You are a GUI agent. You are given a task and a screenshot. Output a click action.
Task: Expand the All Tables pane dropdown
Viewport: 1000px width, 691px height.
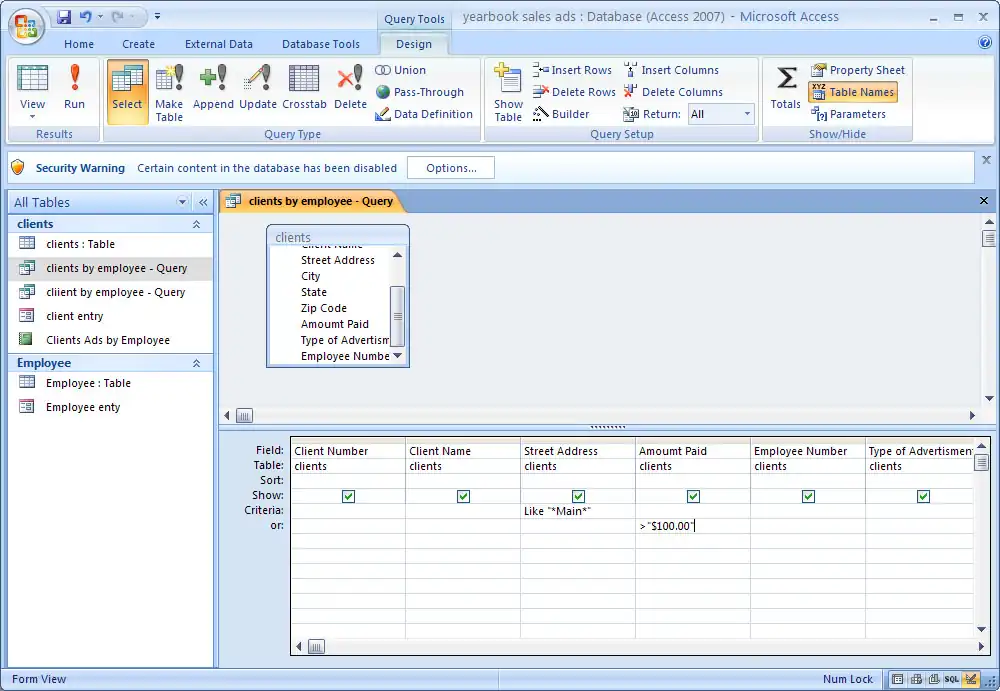pyautogui.click(x=182, y=202)
